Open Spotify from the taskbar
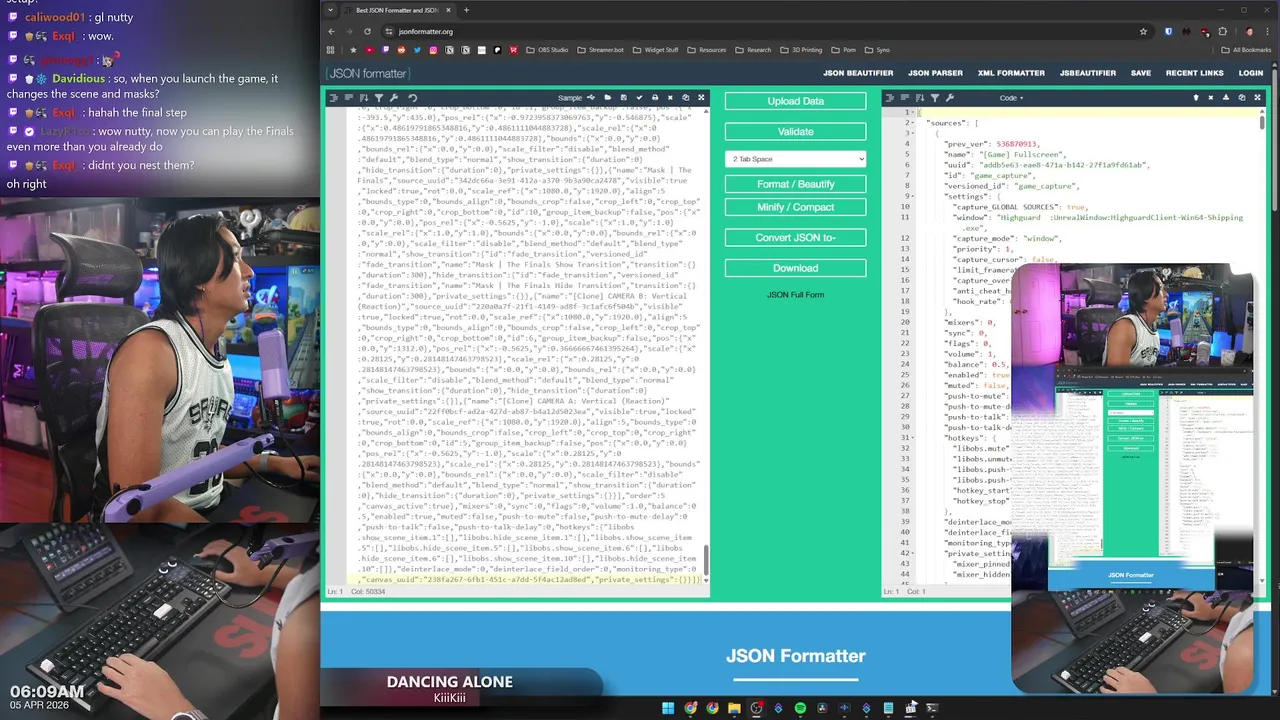Screen dimensions: 1280x720 point(800,708)
